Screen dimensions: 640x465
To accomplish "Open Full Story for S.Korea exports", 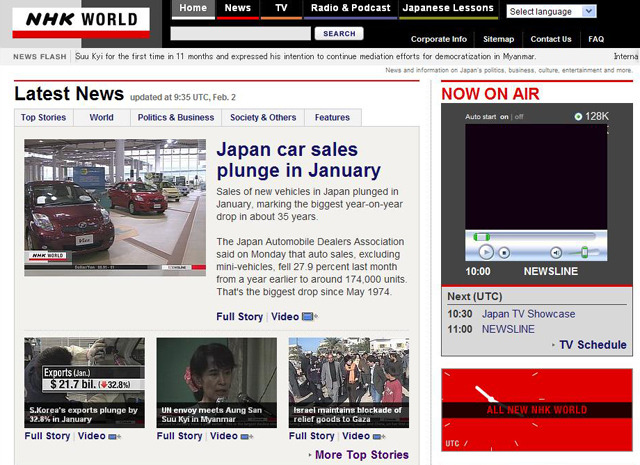I will click(47, 436).
